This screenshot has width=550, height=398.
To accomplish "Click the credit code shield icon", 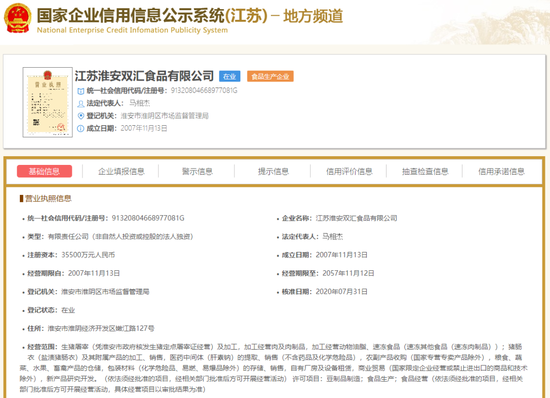I will pos(81,91).
